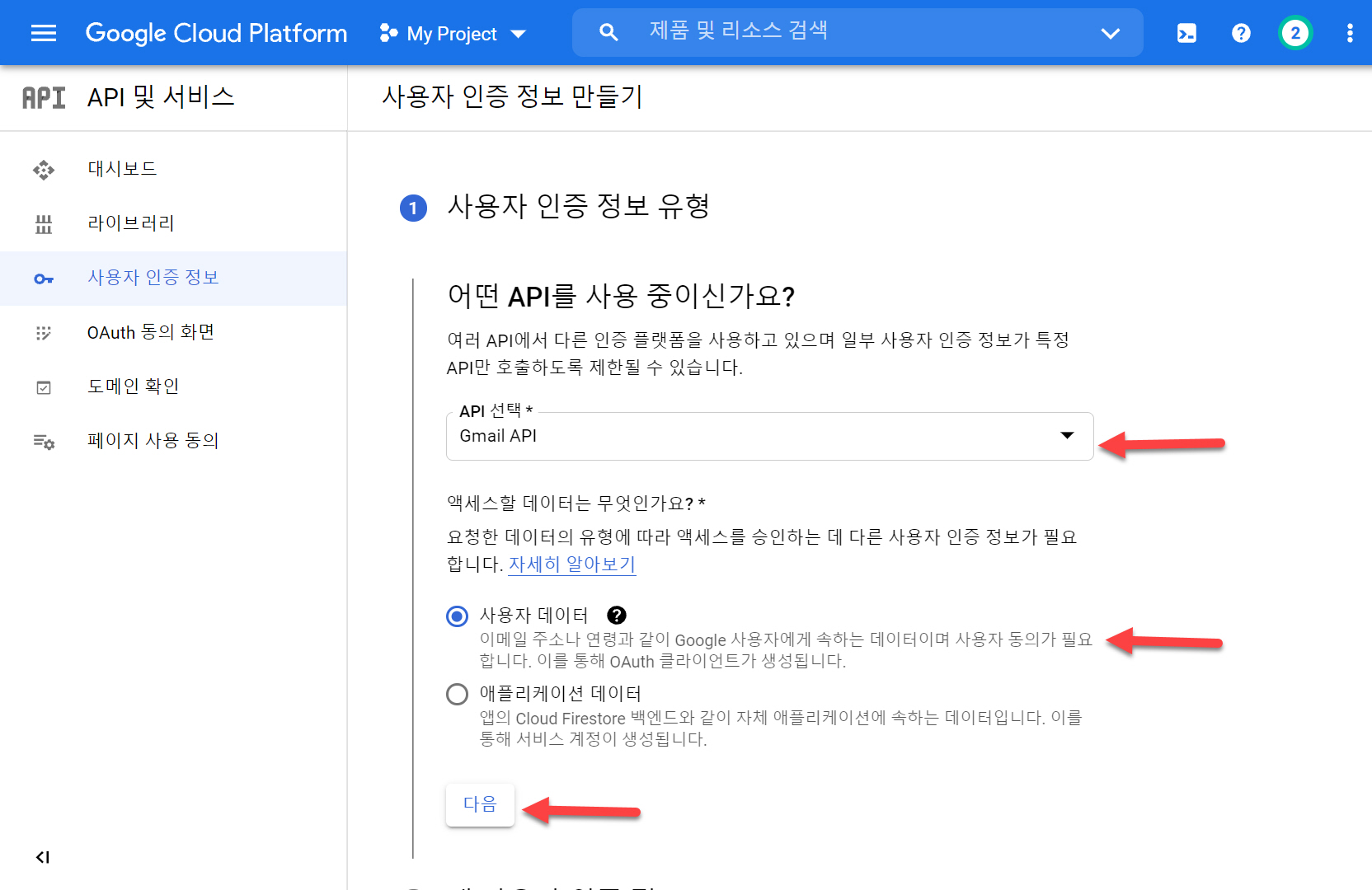Select the key icon beside 사용자 인증 정보
The width and height of the screenshot is (1372, 890).
pyautogui.click(x=43, y=279)
